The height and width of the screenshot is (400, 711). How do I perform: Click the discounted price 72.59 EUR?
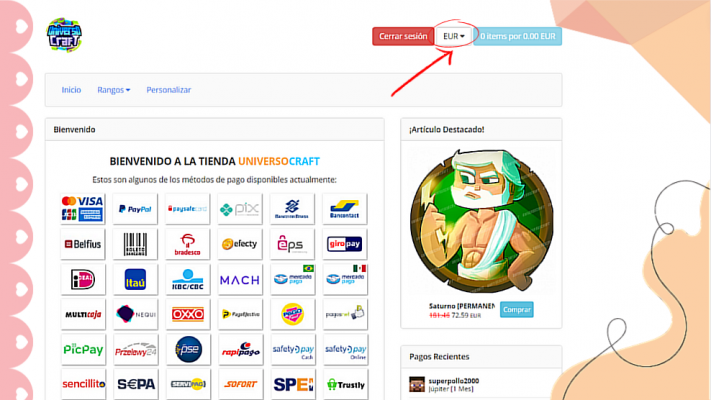(x=466, y=315)
